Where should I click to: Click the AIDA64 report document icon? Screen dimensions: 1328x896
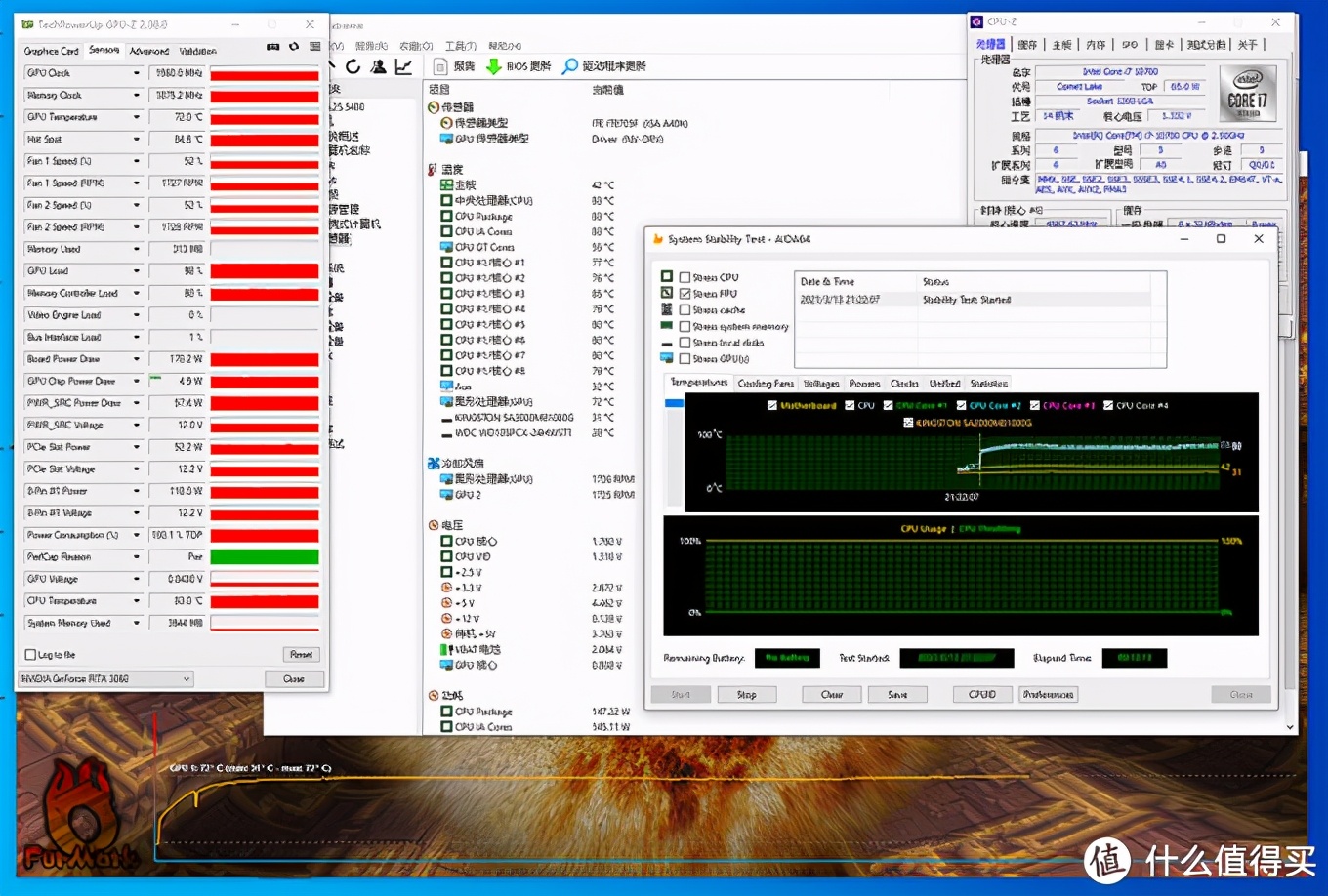coord(440,66)
